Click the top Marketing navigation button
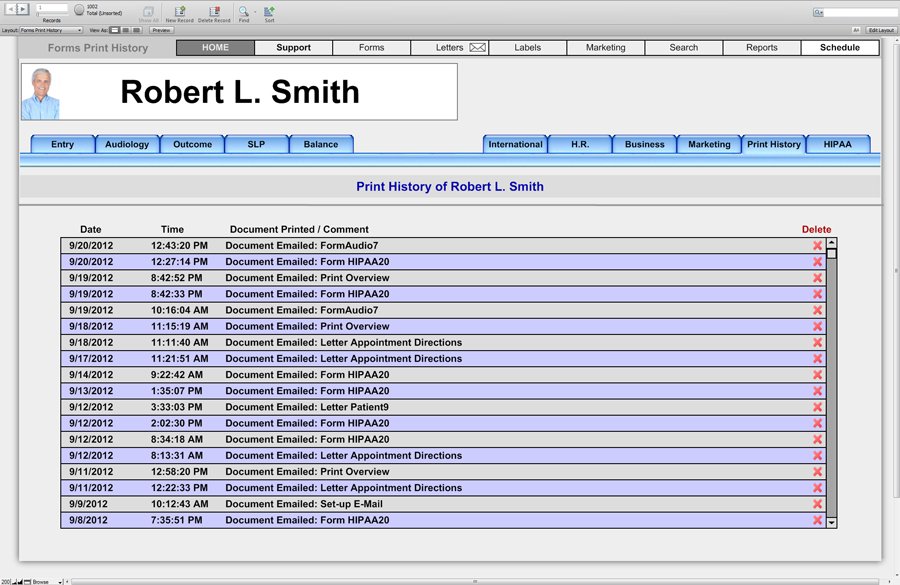This screenshot has width=900, height=585. click(x=606, y=48)
